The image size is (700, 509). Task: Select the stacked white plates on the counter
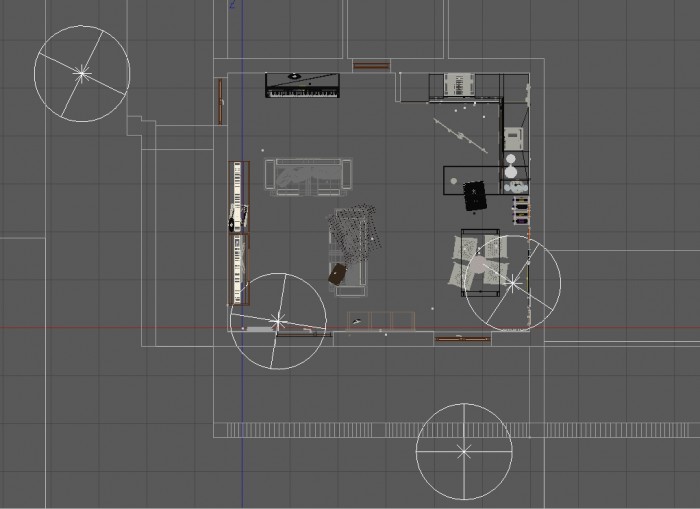[x=511, y=166]
